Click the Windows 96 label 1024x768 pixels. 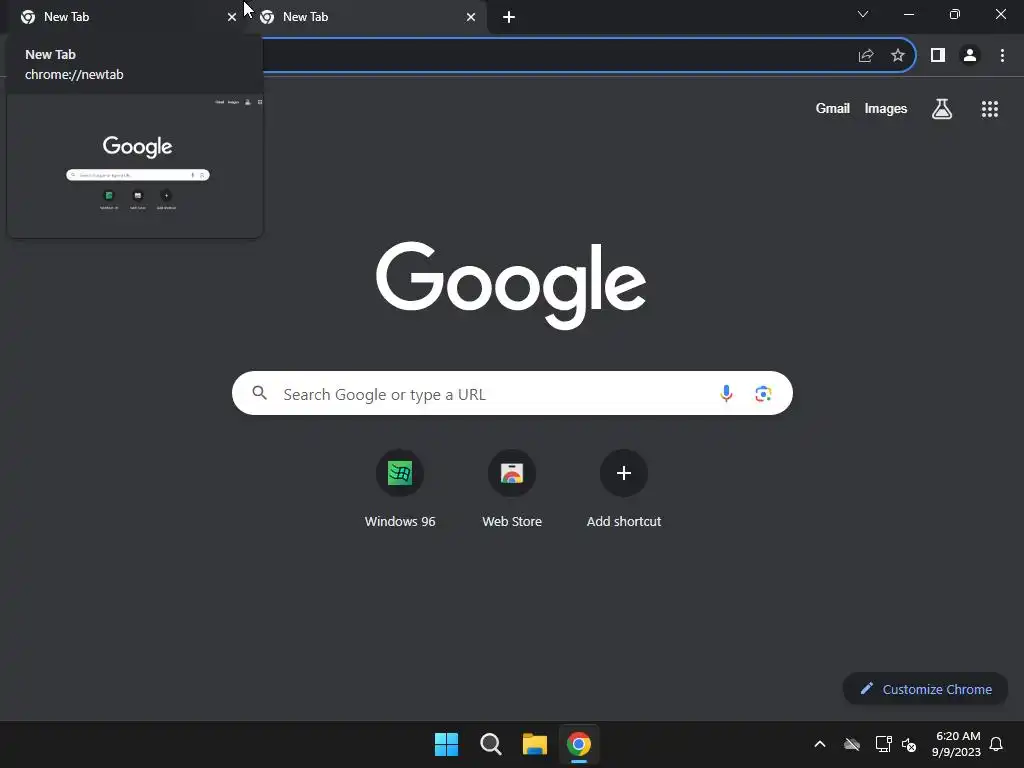point(400,521)
